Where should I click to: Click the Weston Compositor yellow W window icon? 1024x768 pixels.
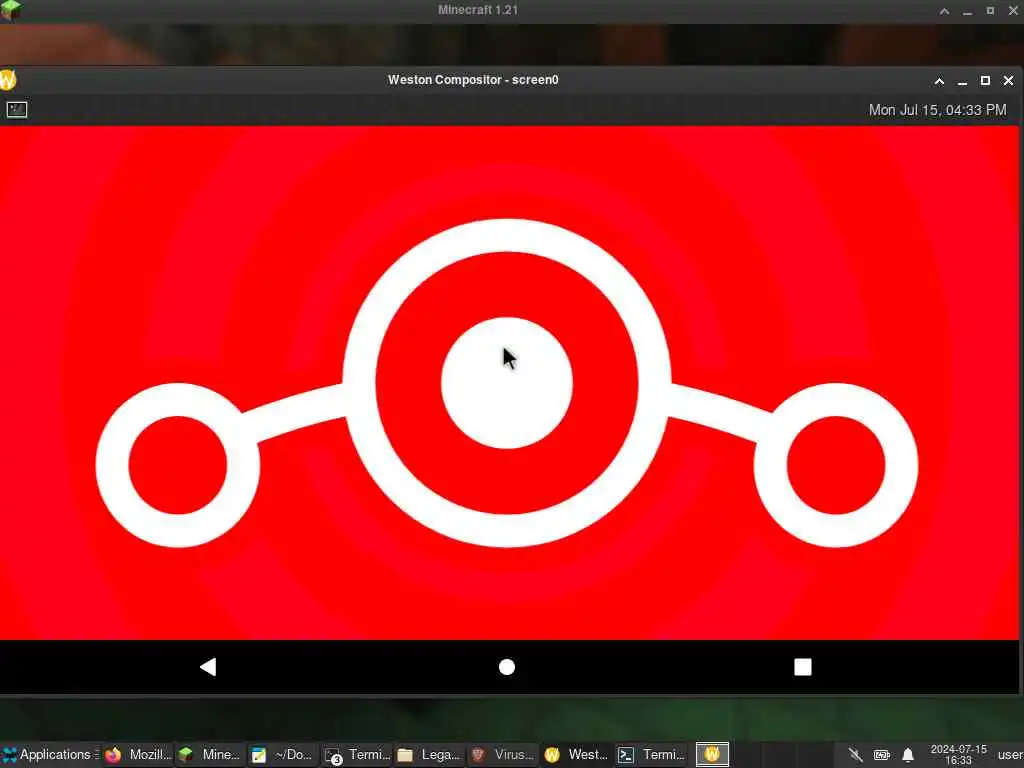(8, 80)
